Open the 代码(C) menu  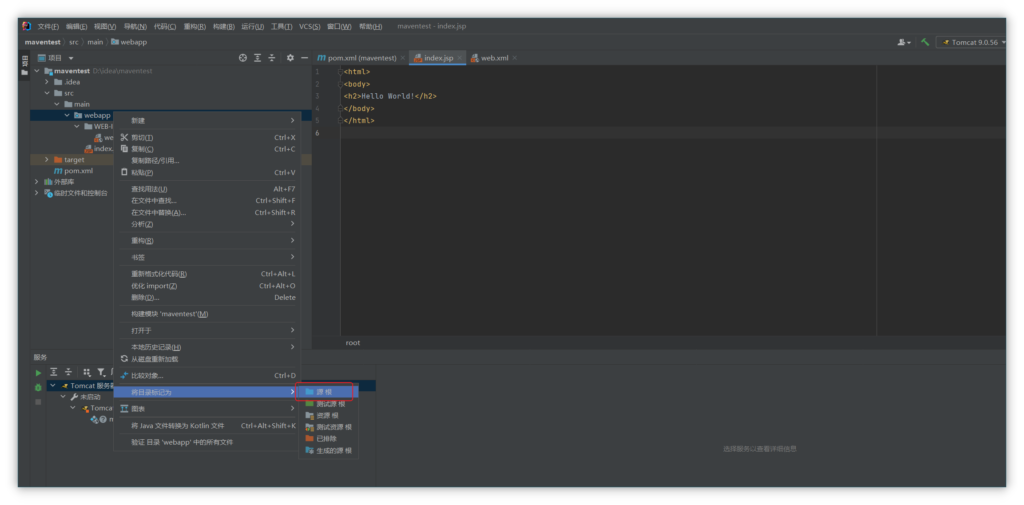coord(165,27)
